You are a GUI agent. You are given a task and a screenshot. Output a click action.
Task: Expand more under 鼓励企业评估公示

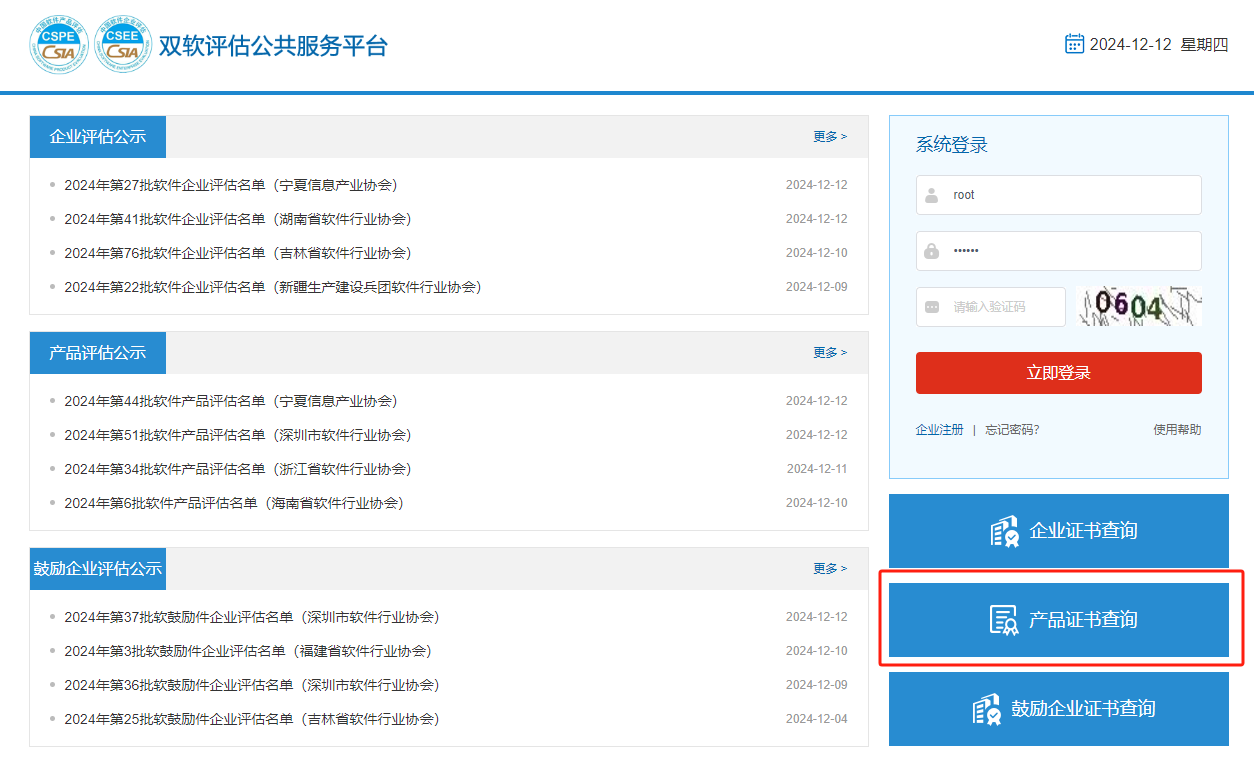tap(829, 569)
